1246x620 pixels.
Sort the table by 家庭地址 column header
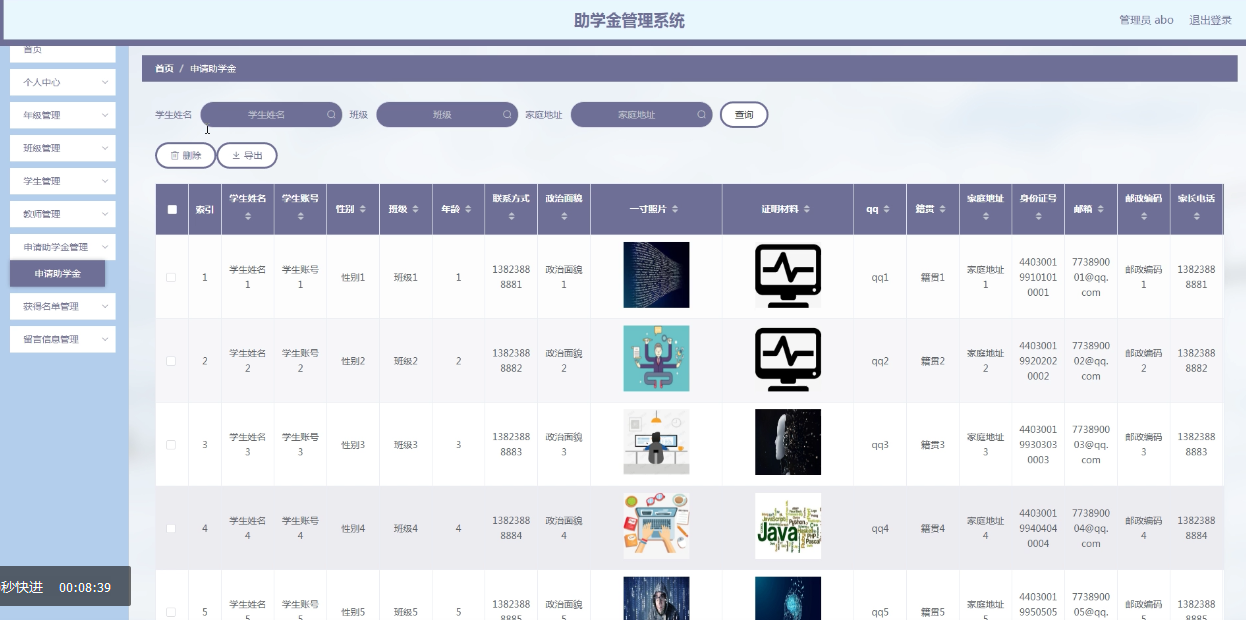(x=985, y=209)
